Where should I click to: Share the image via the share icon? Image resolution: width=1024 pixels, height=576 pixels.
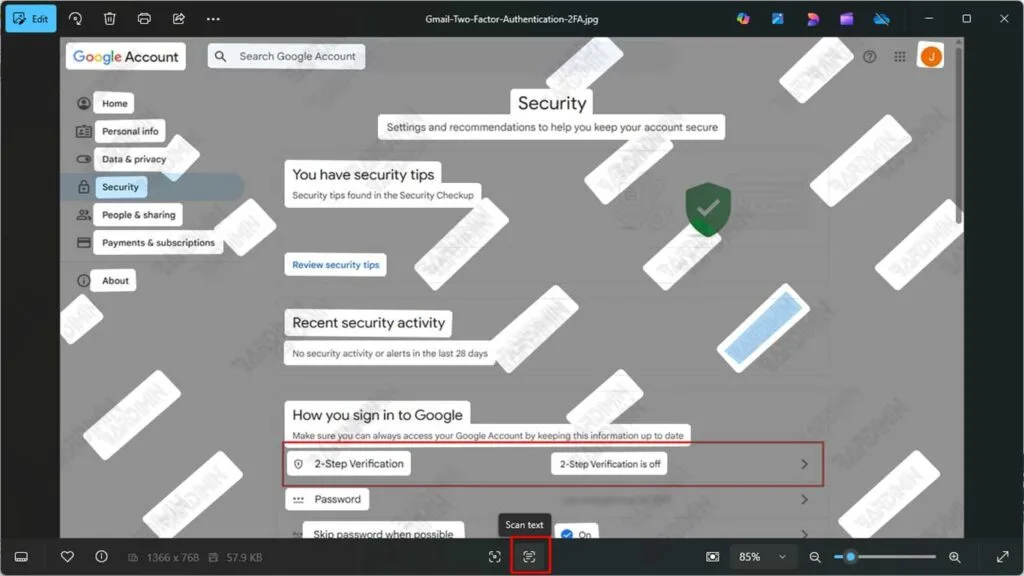(178, 19)
